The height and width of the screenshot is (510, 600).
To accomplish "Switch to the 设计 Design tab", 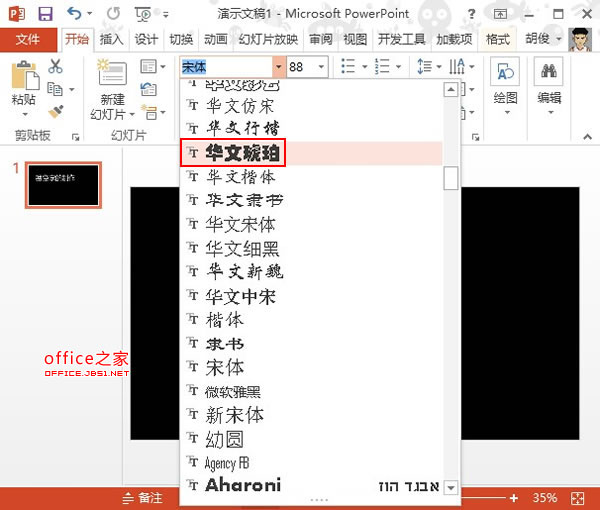I will click(146, 39).
